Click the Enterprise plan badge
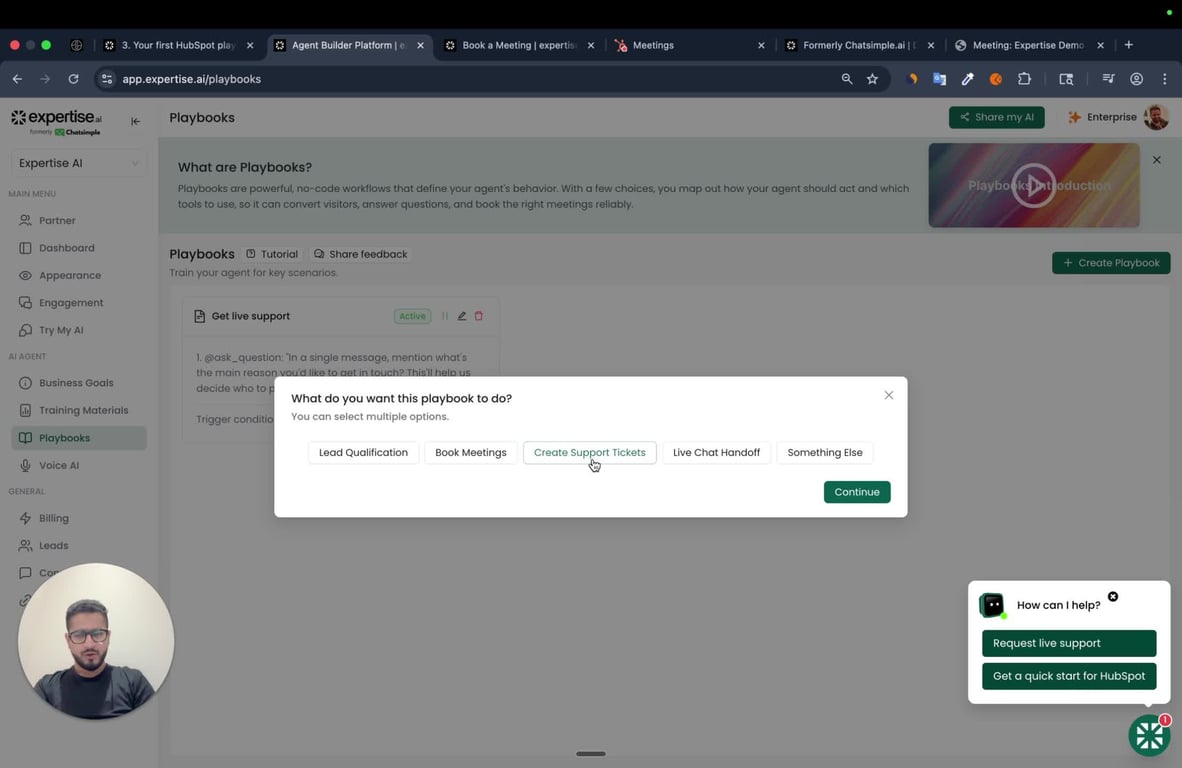This screenshot has height=768, width=1182. point(1102,117)
